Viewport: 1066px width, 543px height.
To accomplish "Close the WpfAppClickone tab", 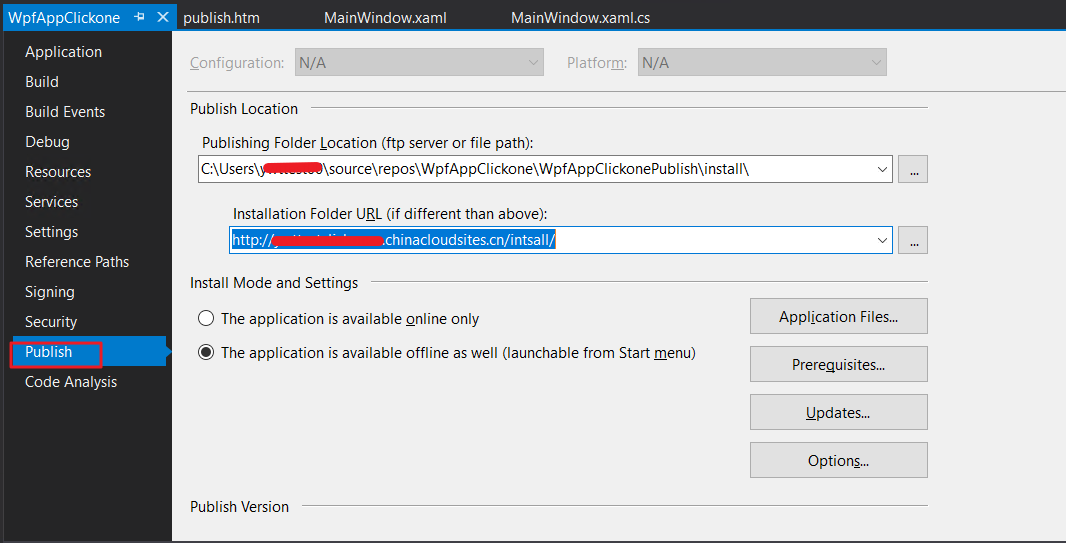I will 162,18.
